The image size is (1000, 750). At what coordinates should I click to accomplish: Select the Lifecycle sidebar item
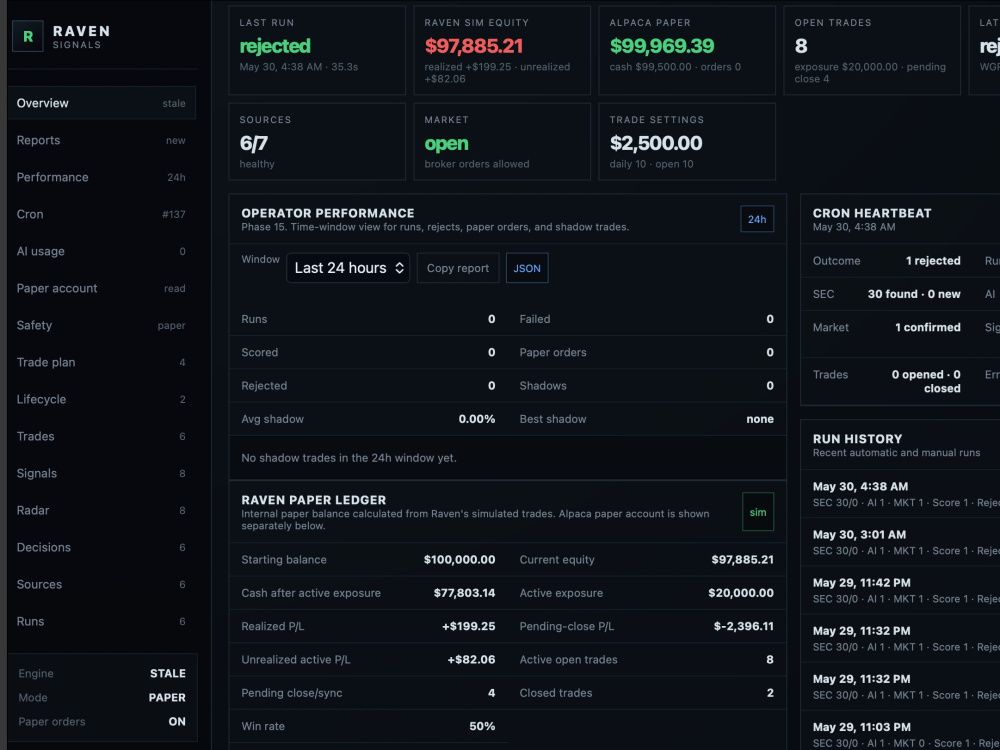point(101,399)
